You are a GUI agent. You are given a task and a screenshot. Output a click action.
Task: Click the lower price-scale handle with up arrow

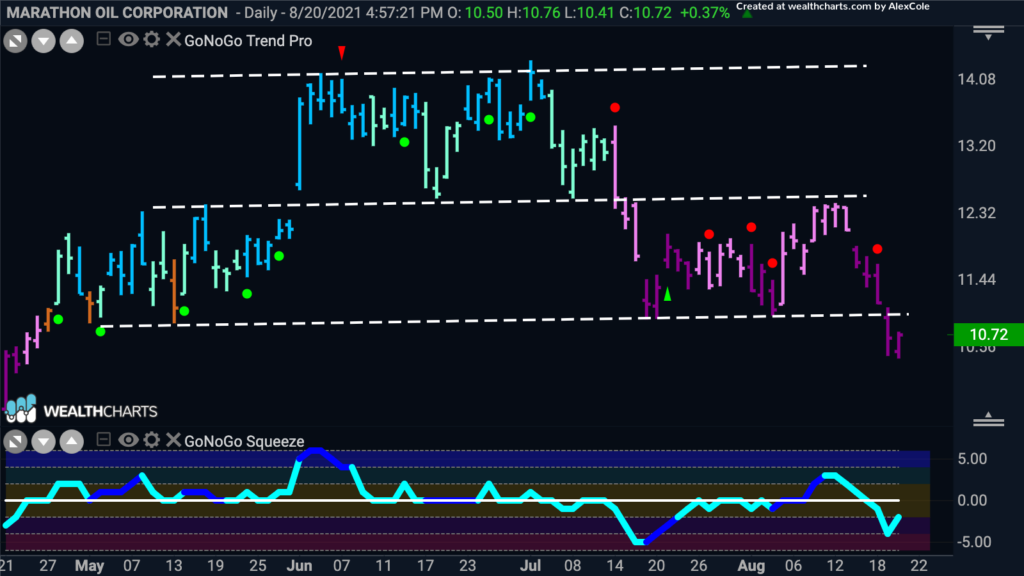(989, 419)
